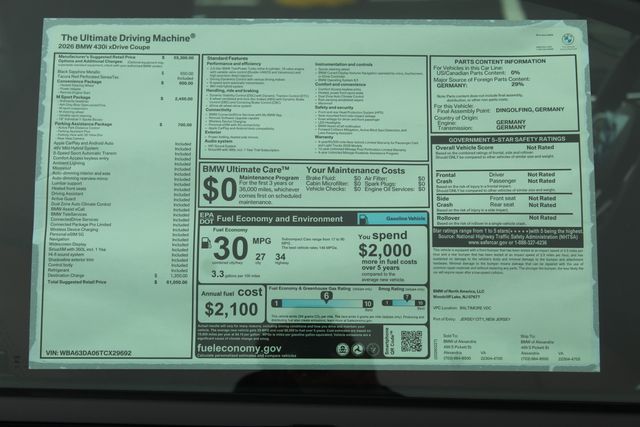The width and height of the screenshot is (640, 427).
Task: Click the VIN number text
Action: pyautogui.click(x=88, y=353)
